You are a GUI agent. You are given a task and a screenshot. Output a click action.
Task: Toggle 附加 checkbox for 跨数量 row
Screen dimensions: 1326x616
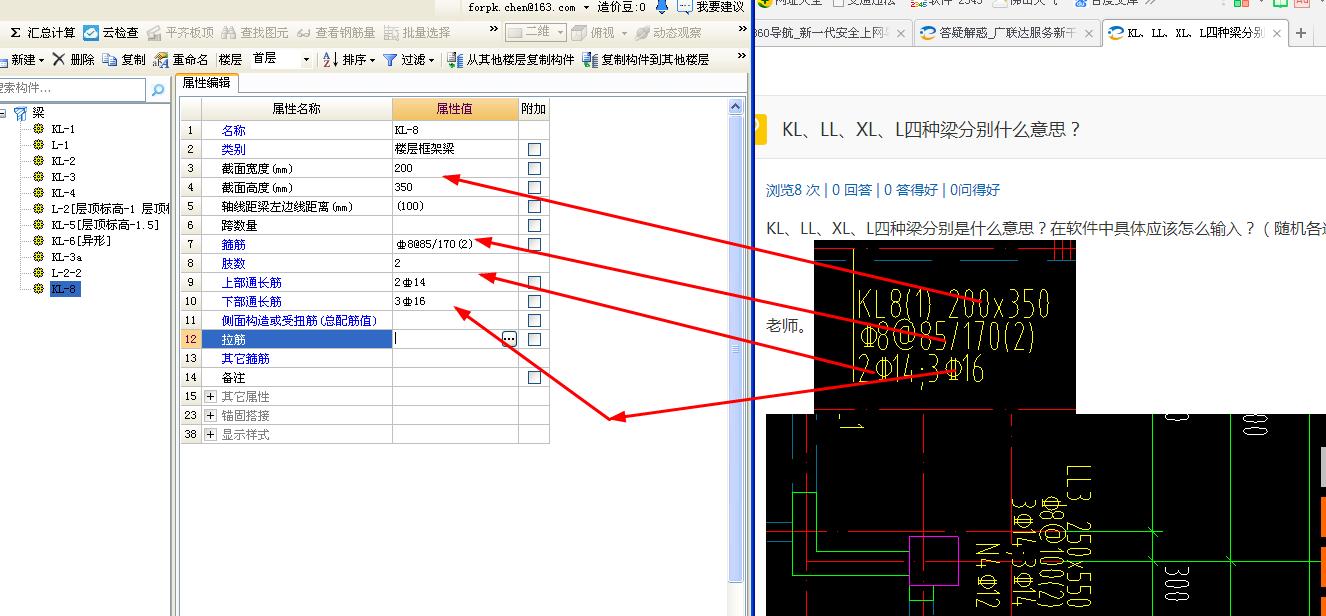click(534, 225)
